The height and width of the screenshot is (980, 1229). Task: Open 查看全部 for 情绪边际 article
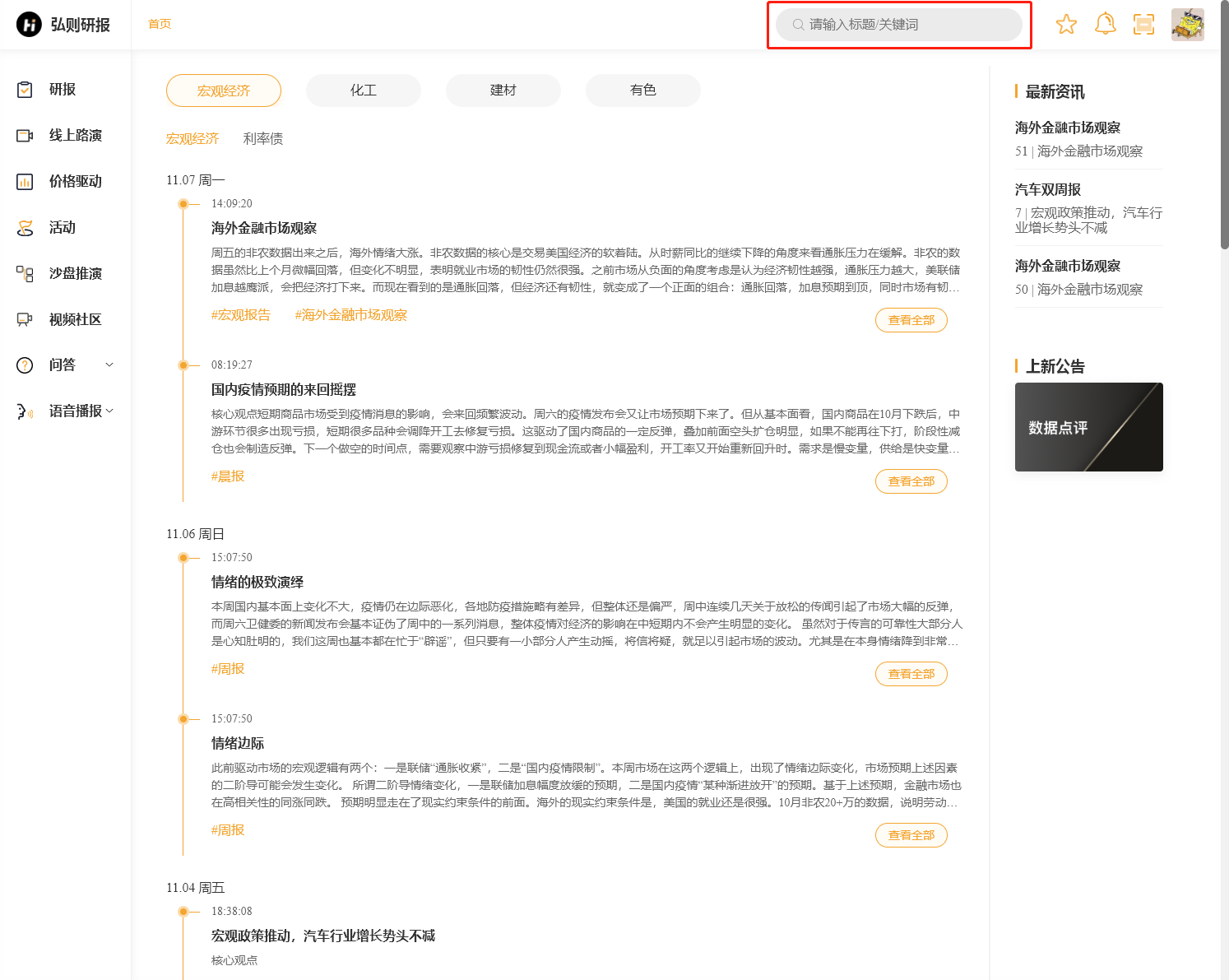tap(911, 835)
